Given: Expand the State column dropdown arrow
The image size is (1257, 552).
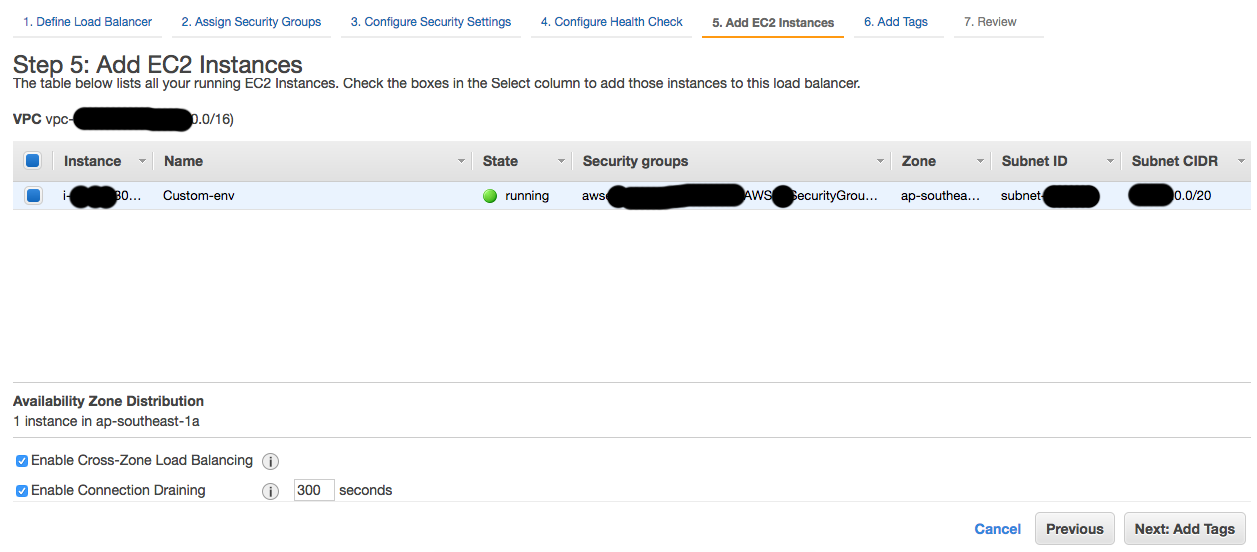Looking at the screenshot, I should 561,161.
